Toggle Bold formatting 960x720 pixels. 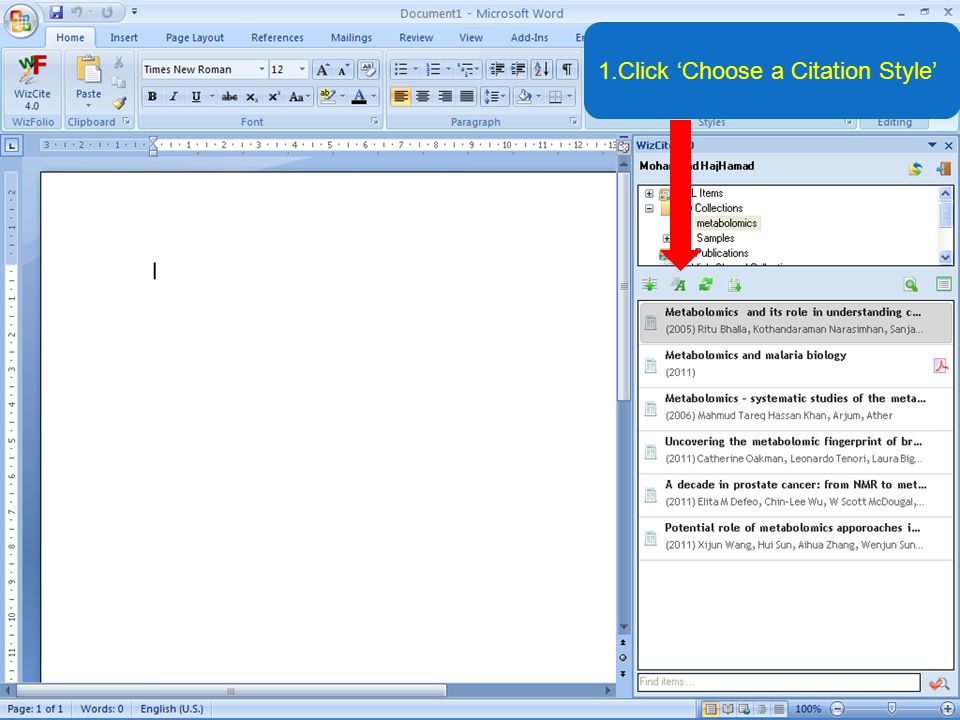pyautogui.click(x=152, y=97)
